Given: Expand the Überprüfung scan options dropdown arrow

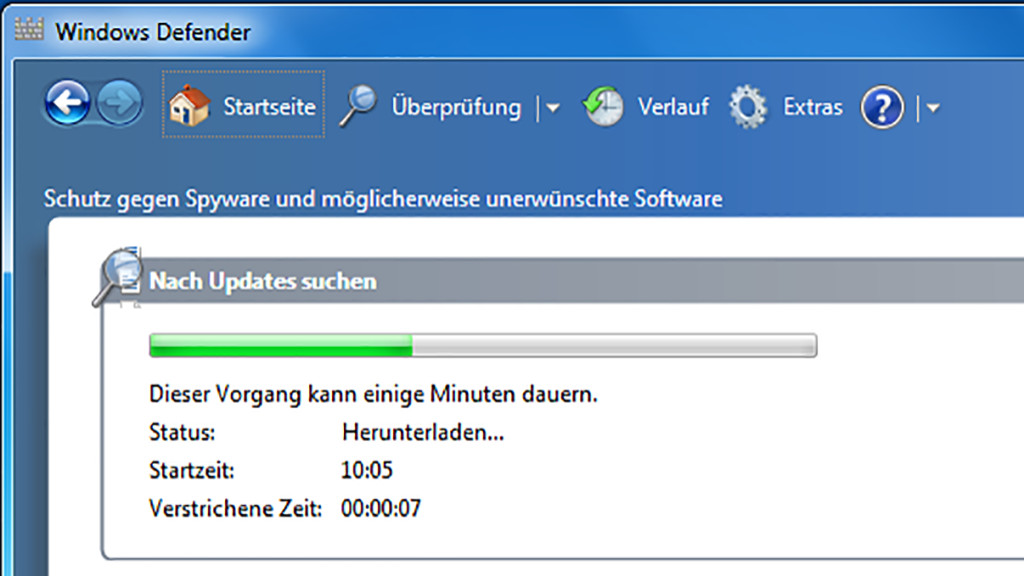Looking at the screenshot, I should pyautogui.click(x=552, y=108).
